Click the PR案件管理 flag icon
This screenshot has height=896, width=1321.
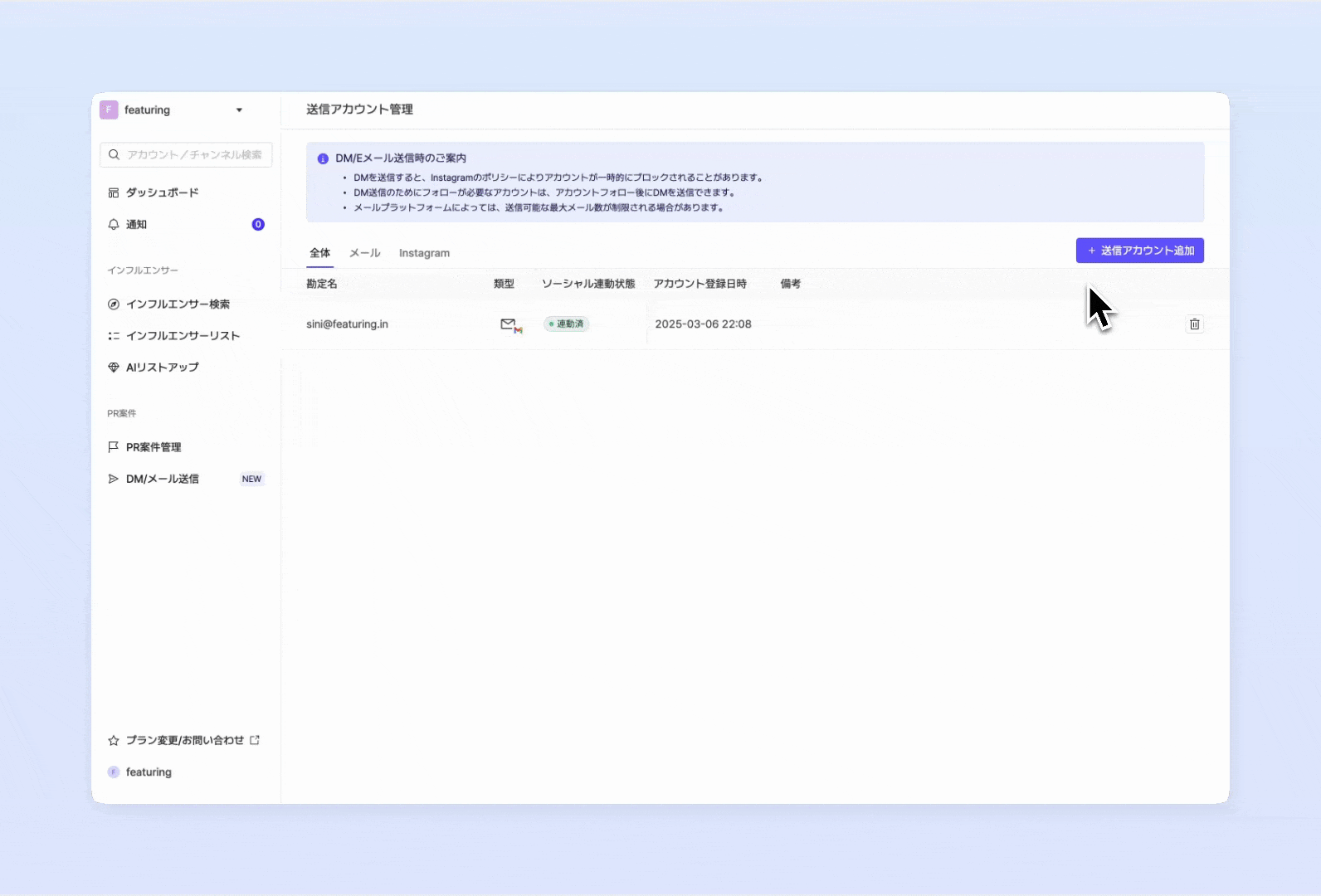pos(114,447)
